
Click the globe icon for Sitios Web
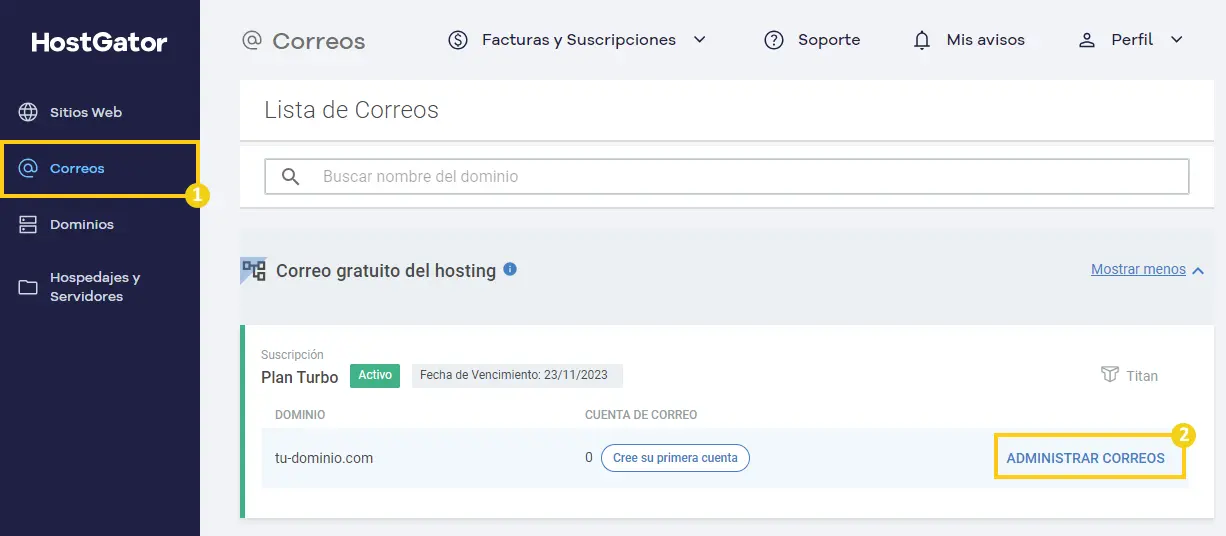[x=29, y=112]
